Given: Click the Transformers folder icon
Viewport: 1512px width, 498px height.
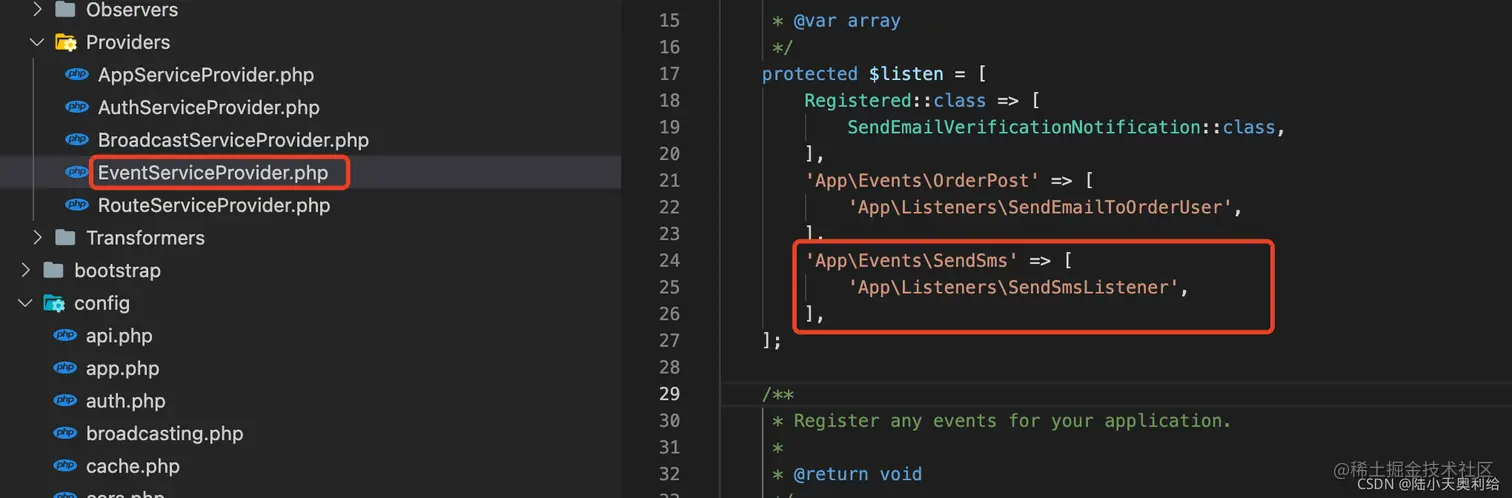Looking at the screenshot, I should pyautogui.click(x=66, y=238).
